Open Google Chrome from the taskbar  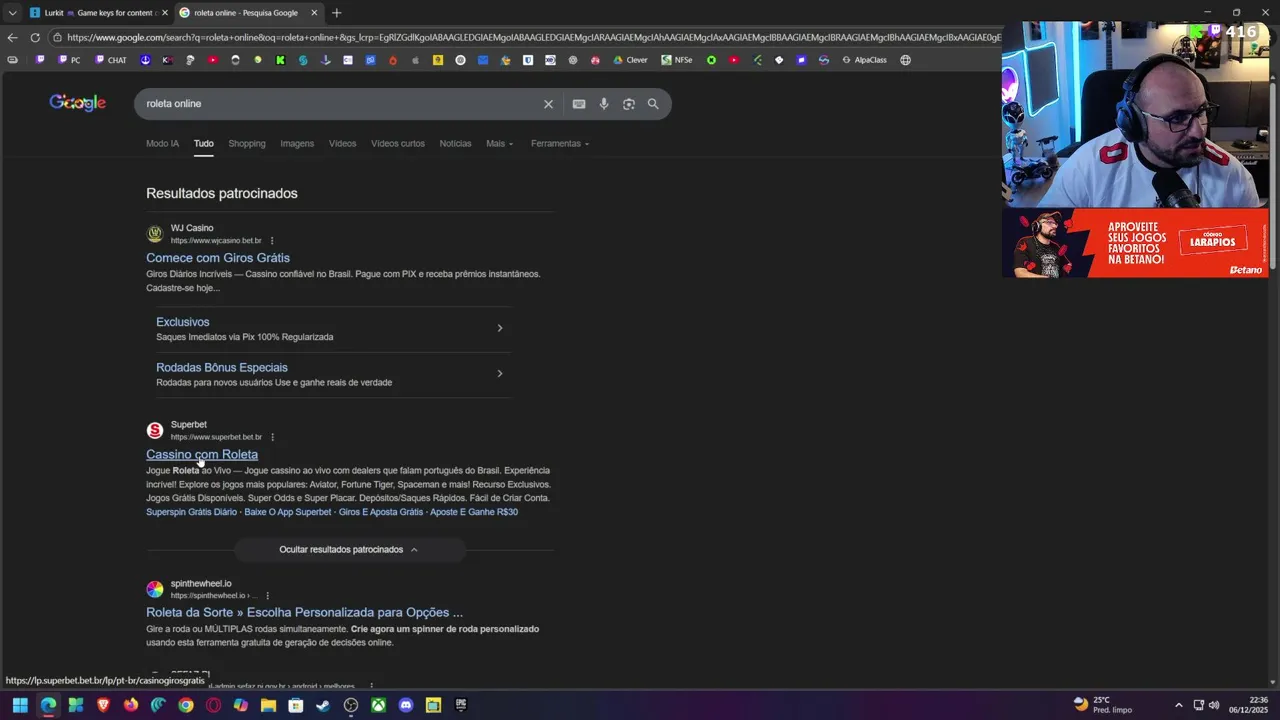[186, 705]
